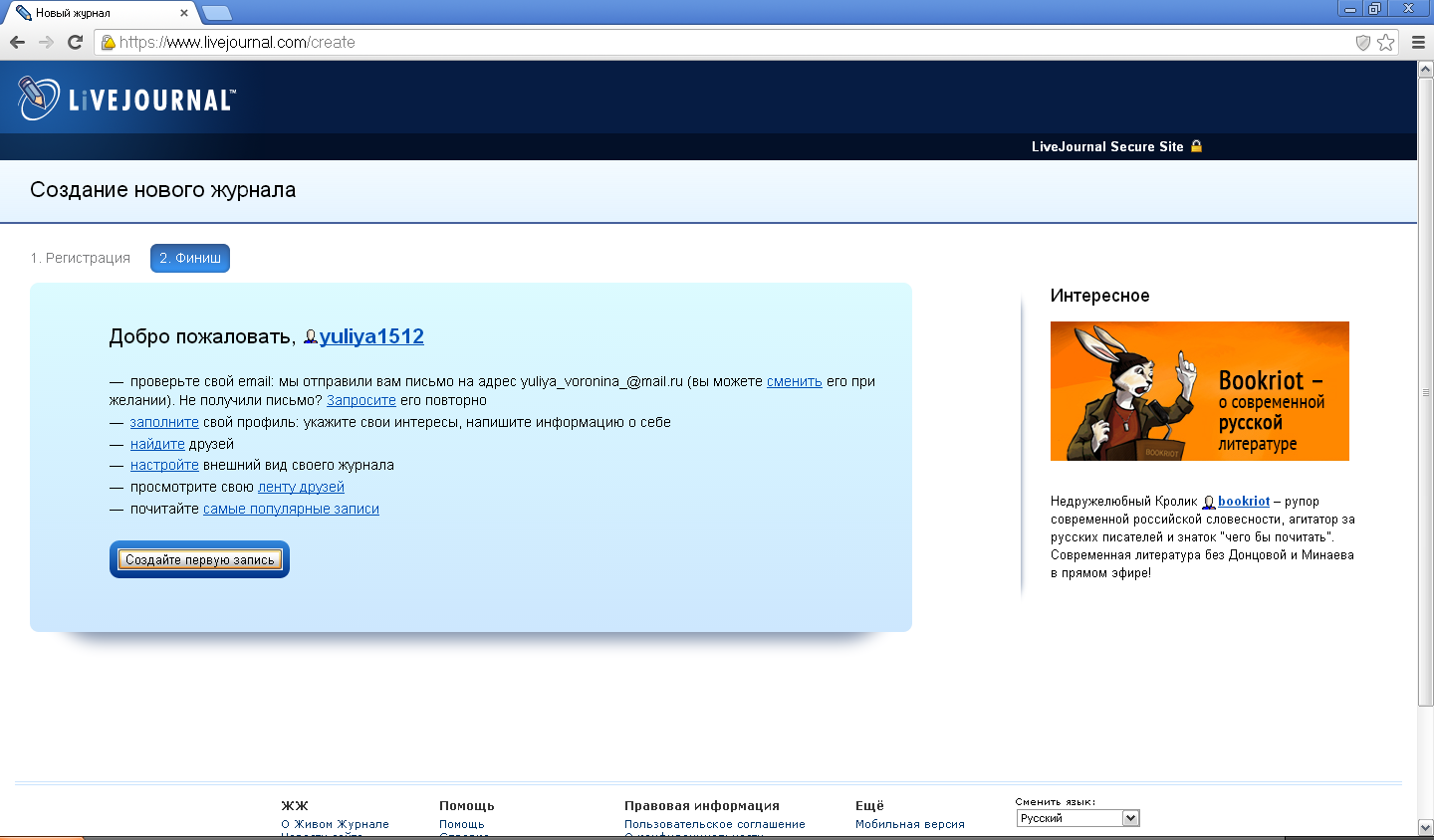Click the user head icon beside bookriot
Viewport: 1434px width, 840px height.
tap(1209, 503)
